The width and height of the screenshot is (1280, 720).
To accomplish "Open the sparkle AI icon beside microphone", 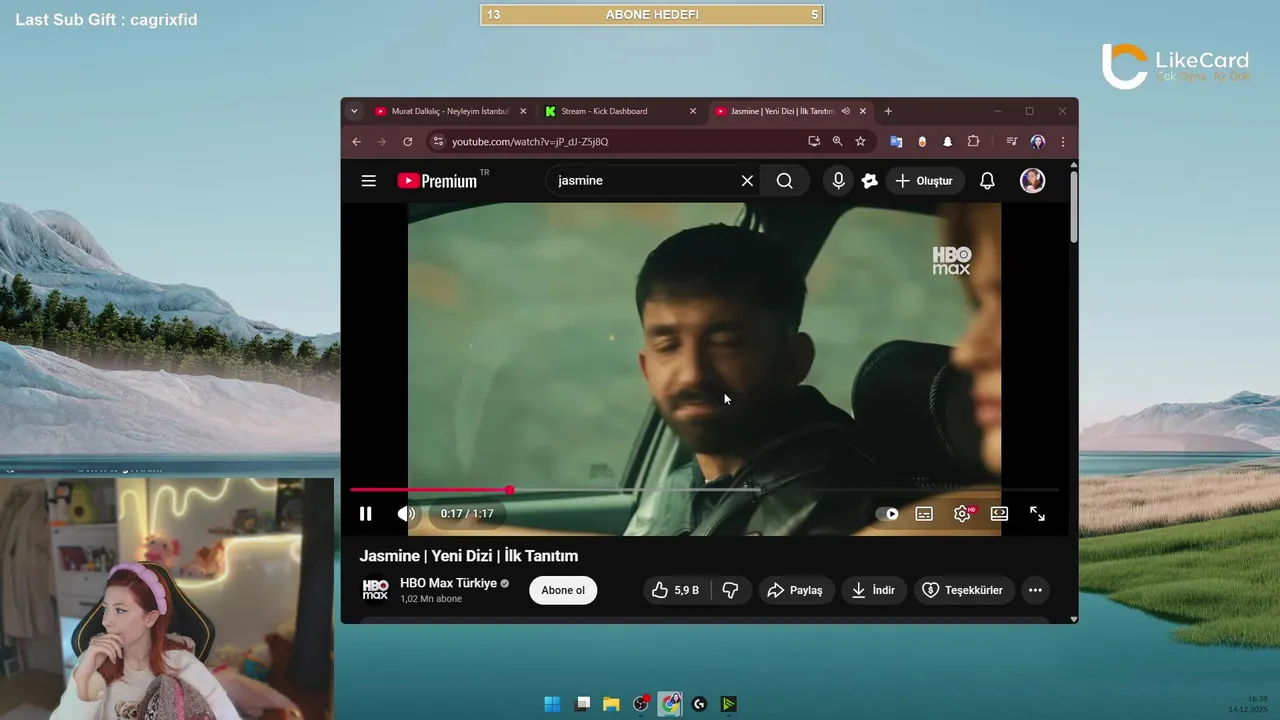I will 869,181.
